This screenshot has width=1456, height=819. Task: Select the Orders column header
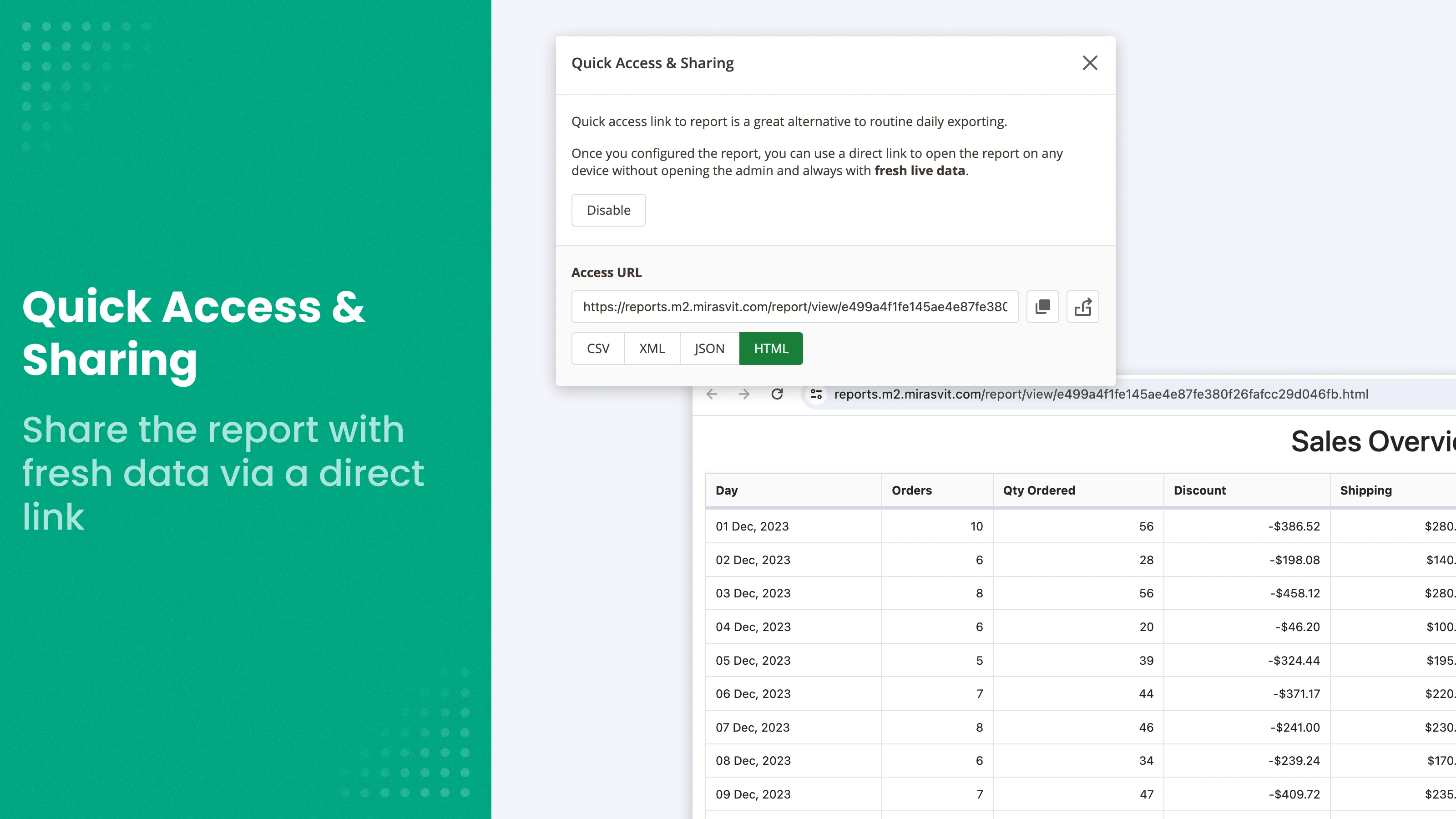tap(911, 490)
